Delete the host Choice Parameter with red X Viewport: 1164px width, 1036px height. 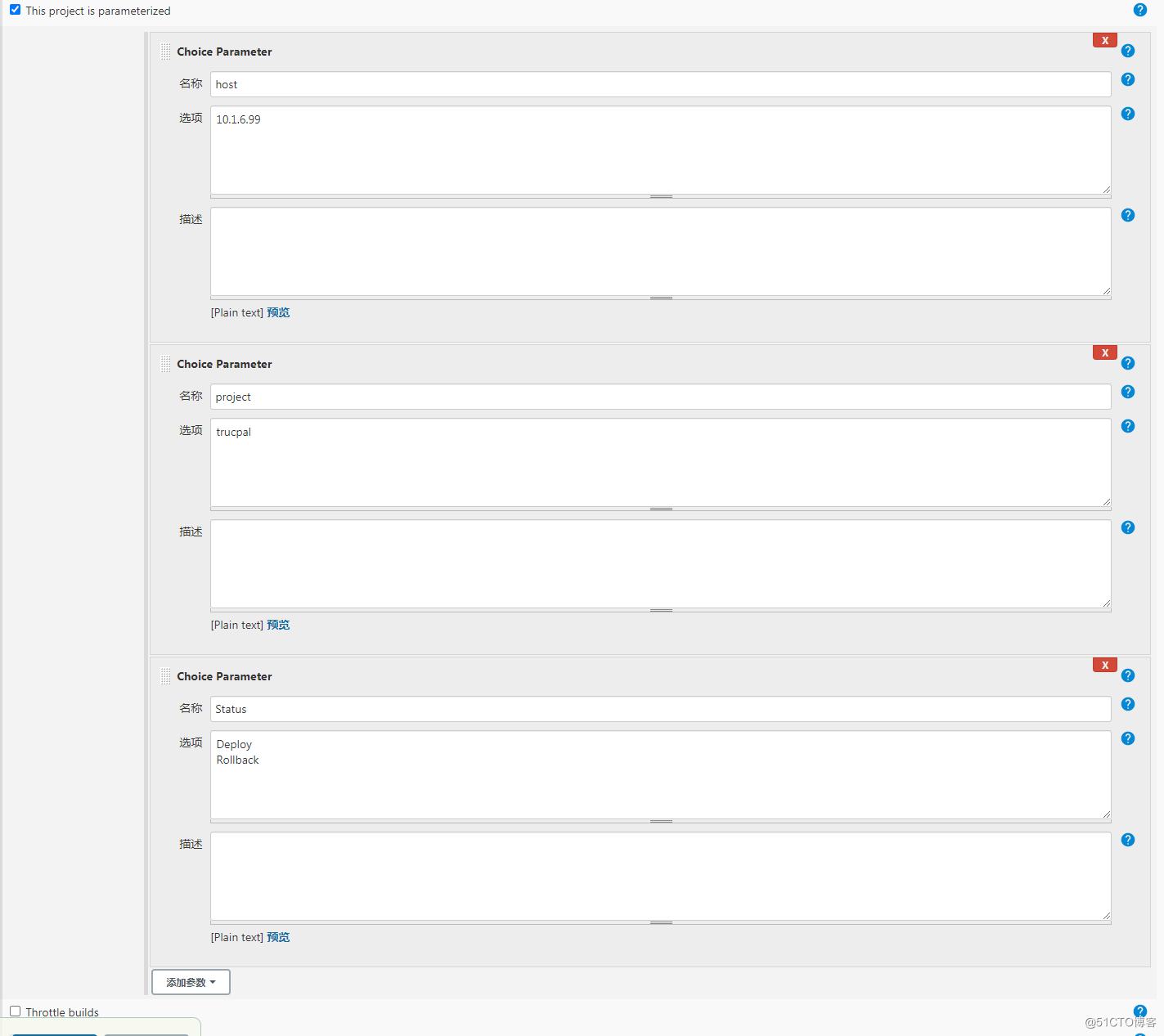coord(1104,40)
